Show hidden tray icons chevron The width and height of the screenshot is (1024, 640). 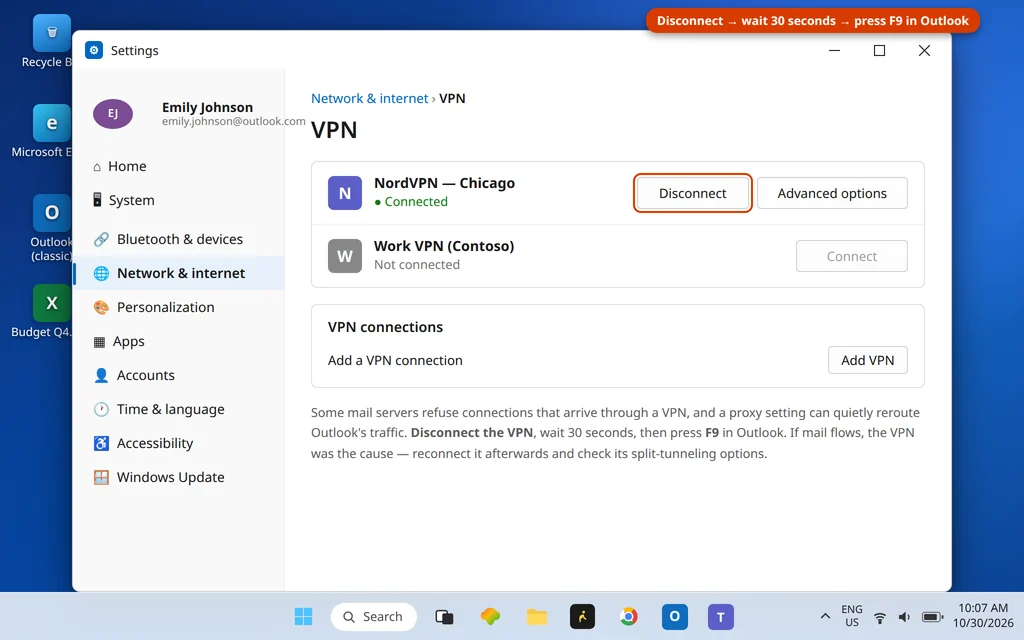(x=825, y=616)
